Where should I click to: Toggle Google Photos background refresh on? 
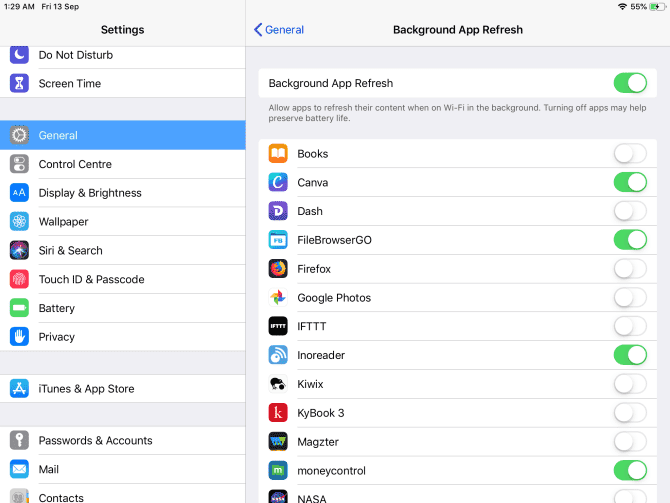point(630,297)
